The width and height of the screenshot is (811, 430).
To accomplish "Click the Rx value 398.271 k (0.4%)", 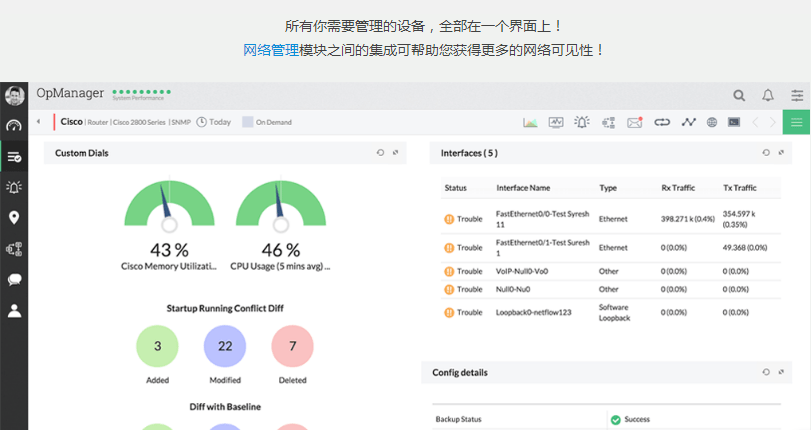I will tap(687, 219).
